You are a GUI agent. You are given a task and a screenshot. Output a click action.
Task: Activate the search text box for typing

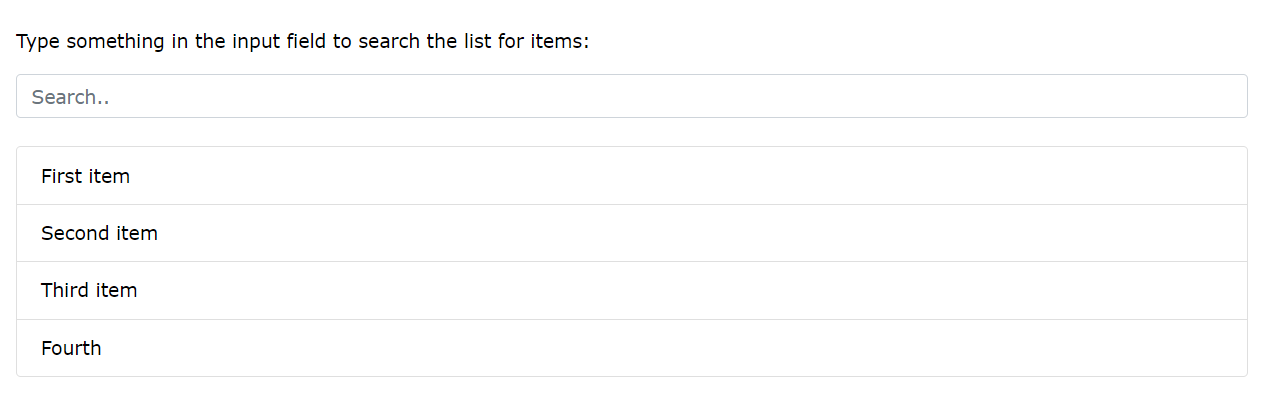[631, 97]
